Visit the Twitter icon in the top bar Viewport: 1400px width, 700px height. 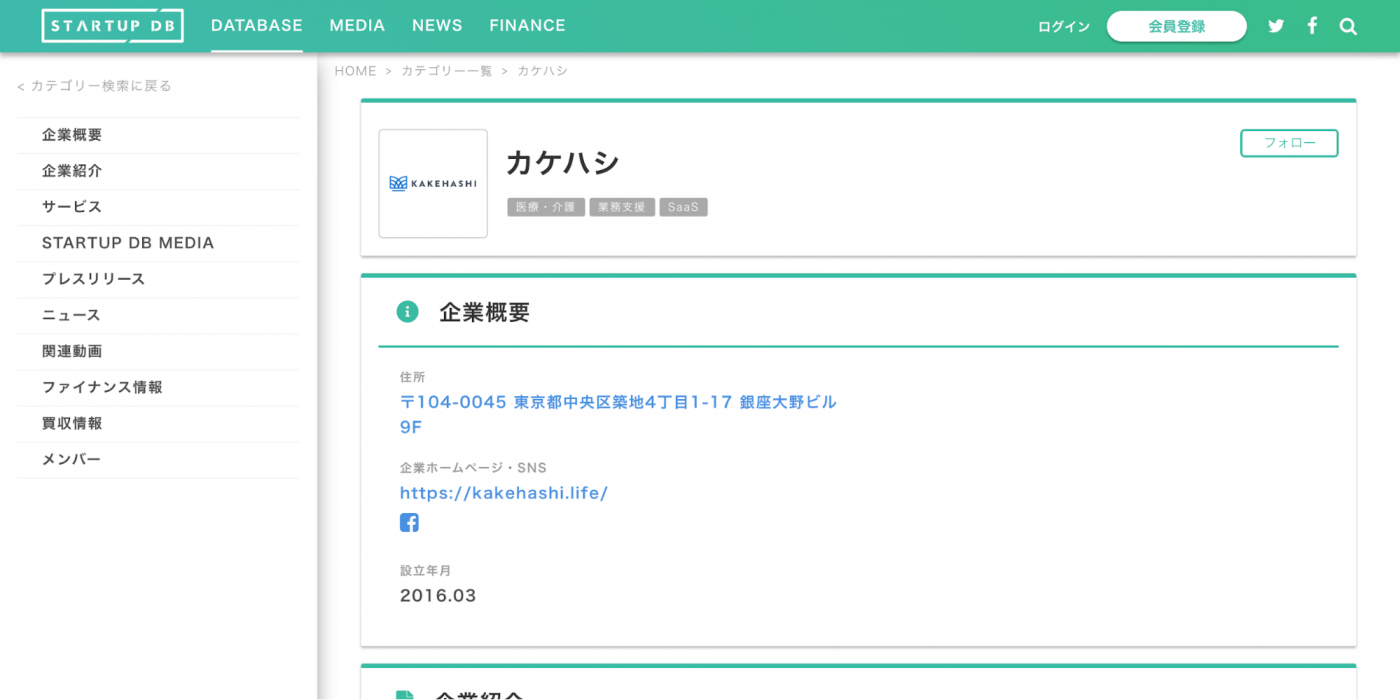[1276, 25]
